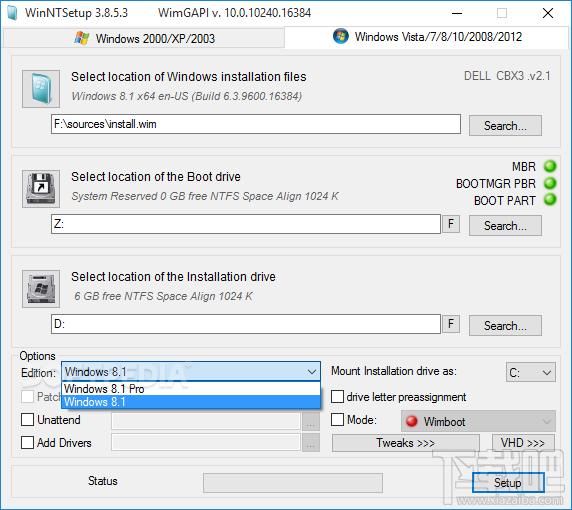
Task: Open the Wimboot mode dropdown
Action: 479,421
